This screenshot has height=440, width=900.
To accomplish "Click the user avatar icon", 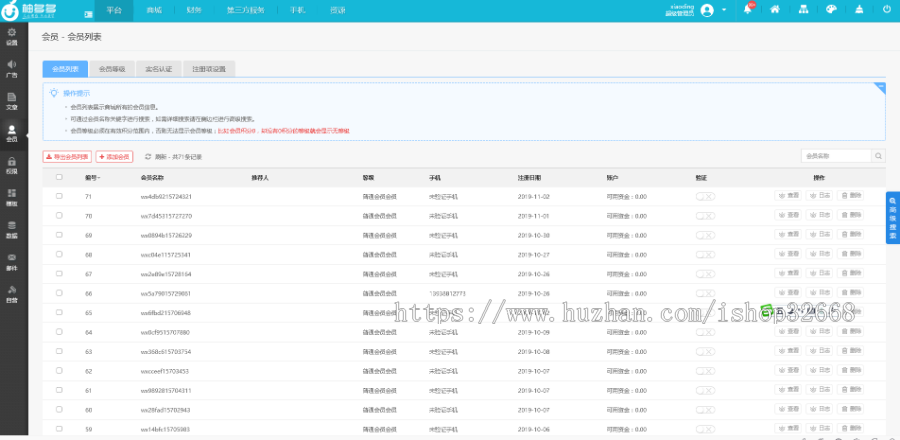I will pyautogui.click(x=707, y=10).
